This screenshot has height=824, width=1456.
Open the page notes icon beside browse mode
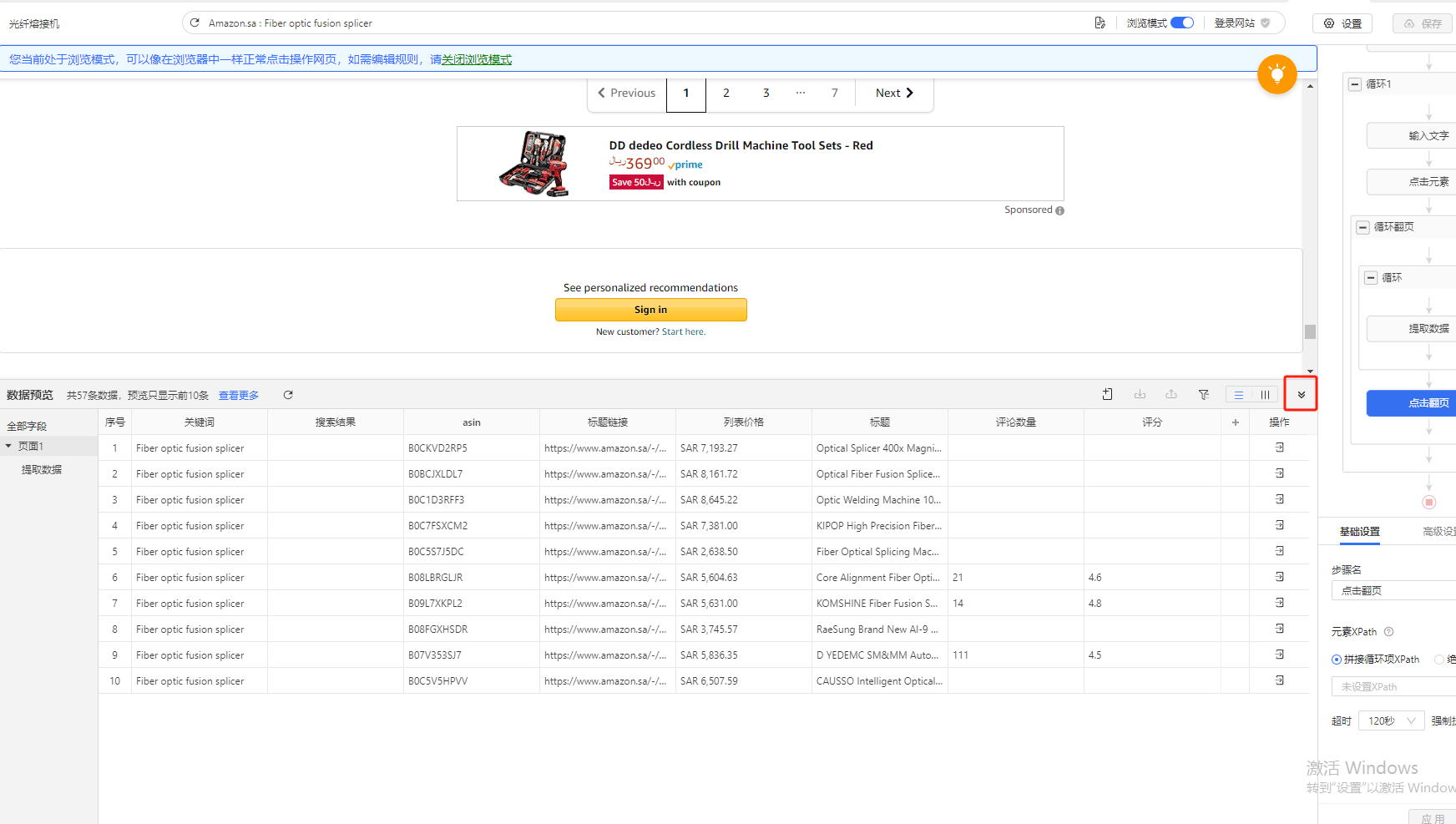click(1100, 23)
